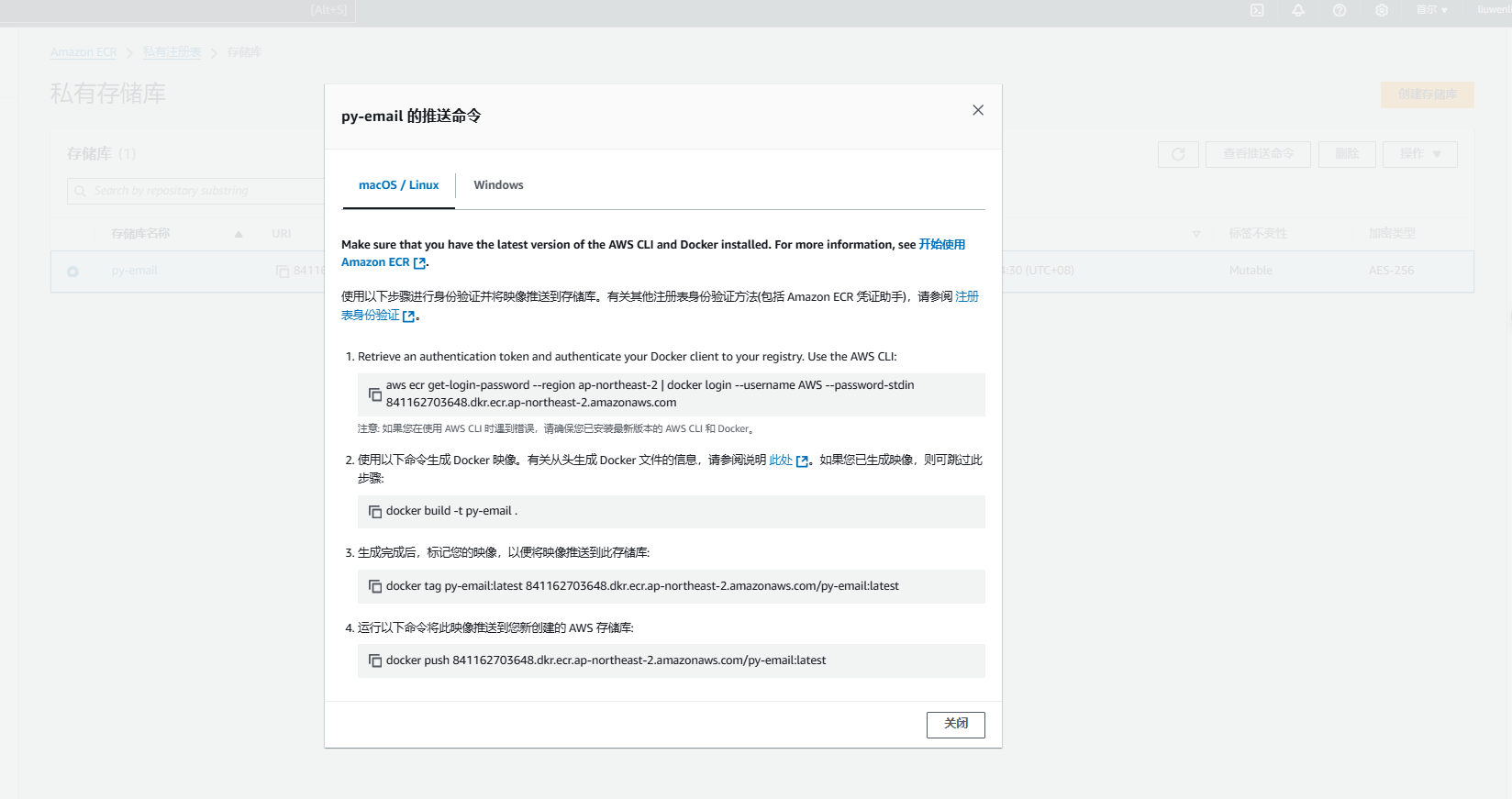Open the 操作 dropdown menu
The image size is (1512, 799).
tap(1420, 154)
